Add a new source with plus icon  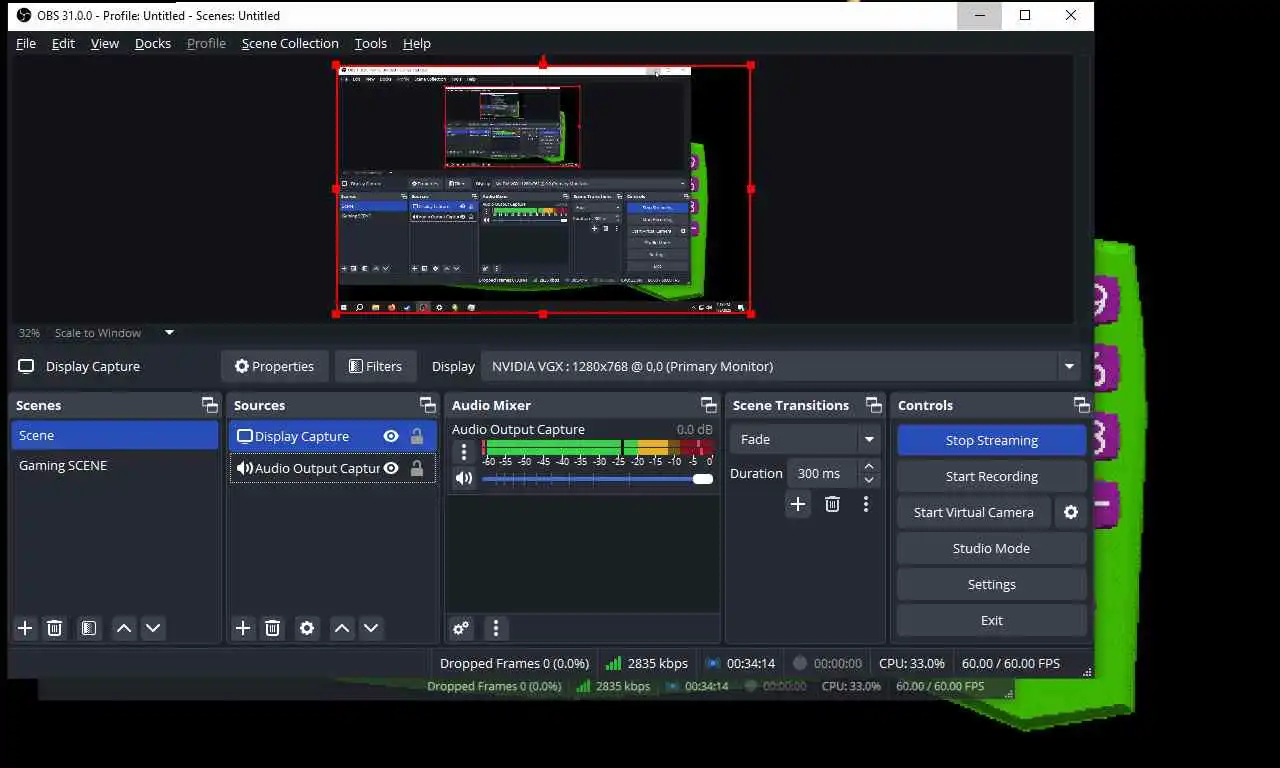click(x=243, y=628)
